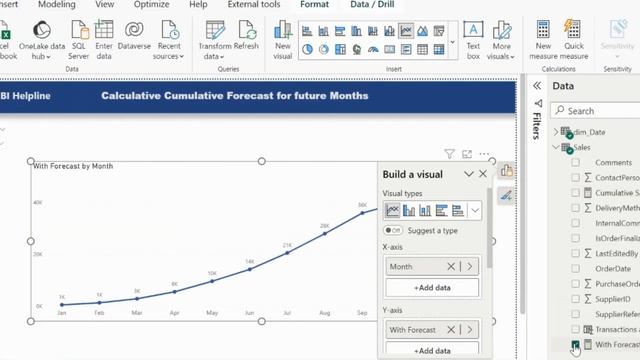Check the OrderDate field checkbox
This screenshot has height=360, width=640.
tap(575, 269)
